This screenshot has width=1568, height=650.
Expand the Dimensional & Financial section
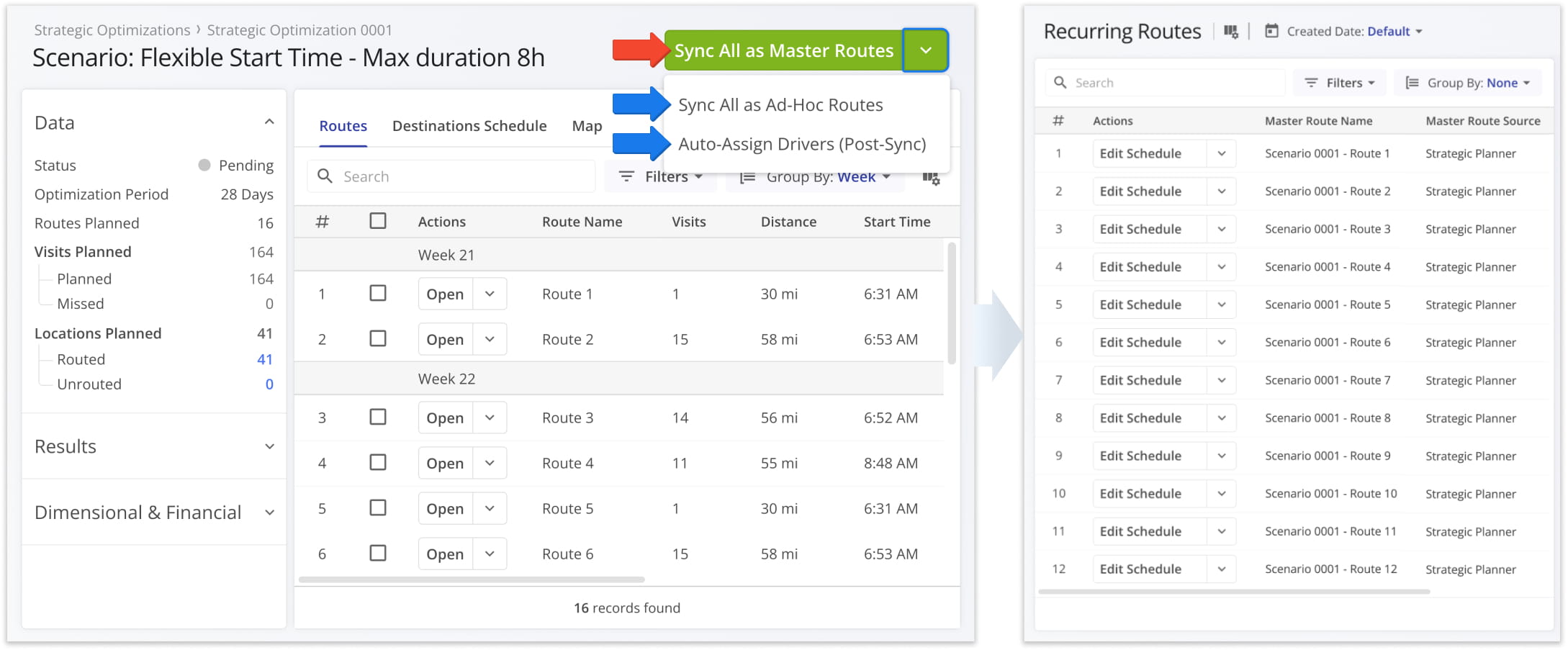click(x=269, y=513)
